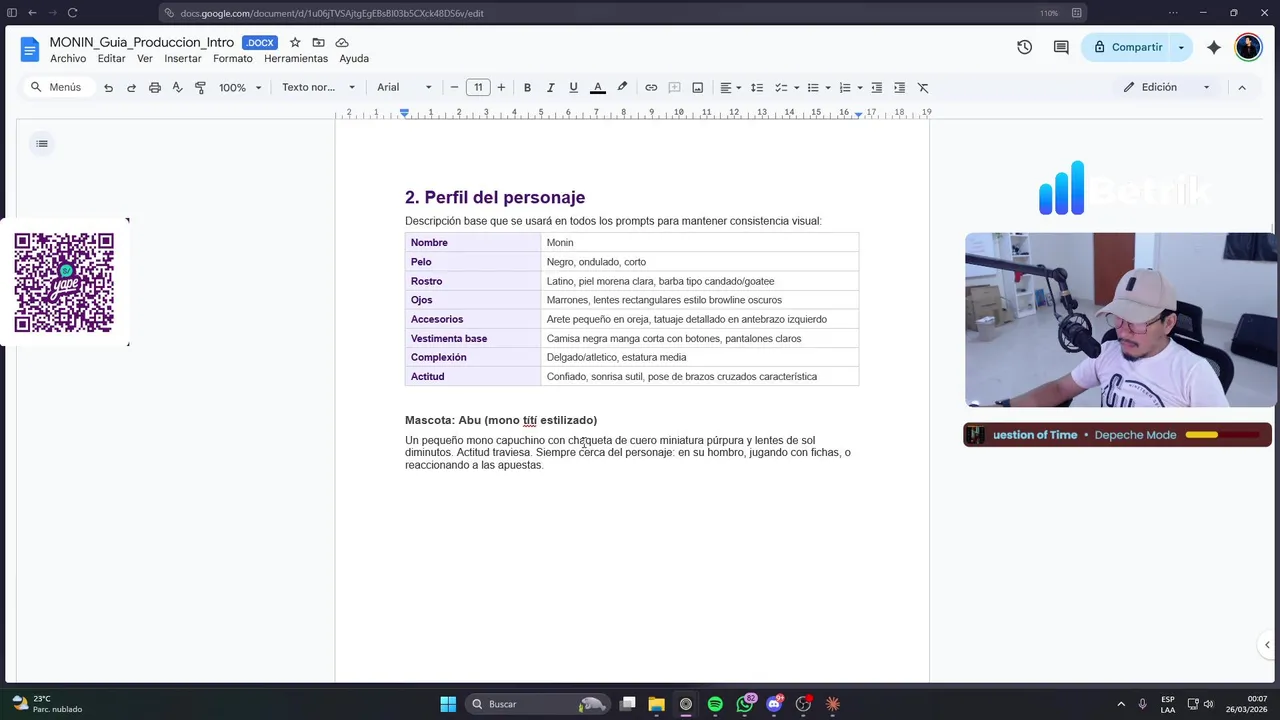Open line and paragraph spacing options
This screenshot has height=720, width=1280.
click(x=757, y=88)
